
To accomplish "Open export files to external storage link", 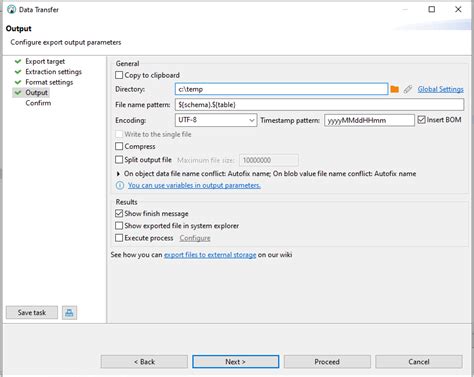I will click(210, 255).
